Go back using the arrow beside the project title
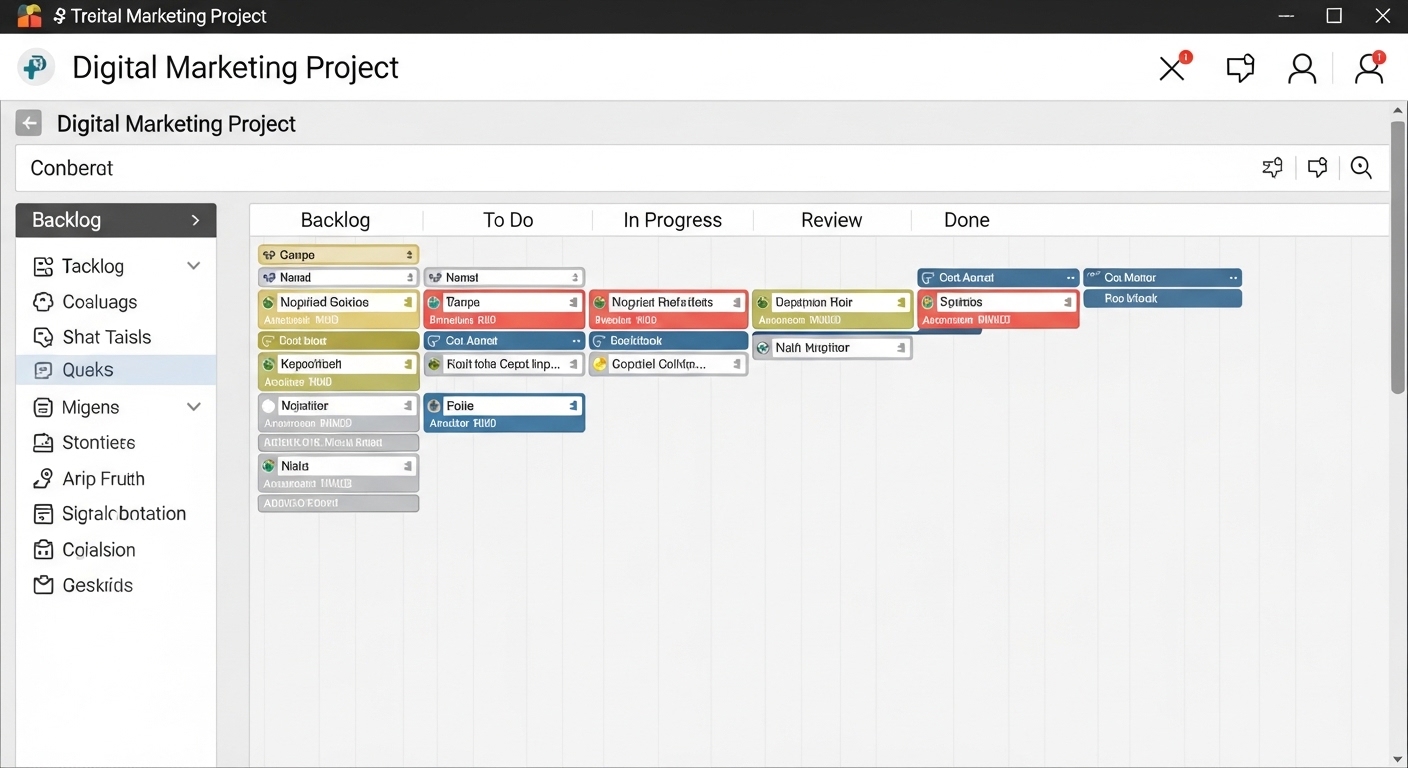 click(29, 123)
